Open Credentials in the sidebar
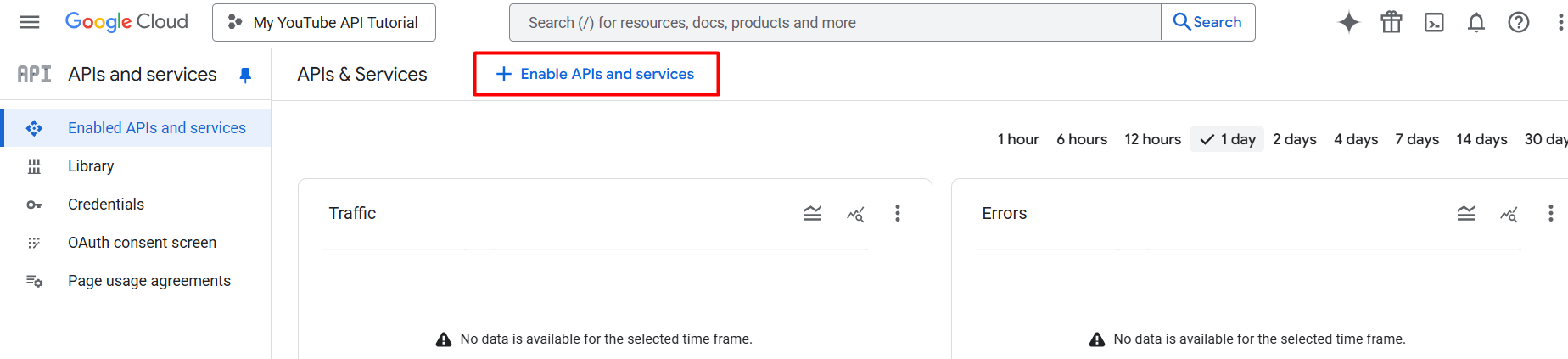Viewport: 1568px width, 359px height. pyautogui.click(x=136, y=205)
